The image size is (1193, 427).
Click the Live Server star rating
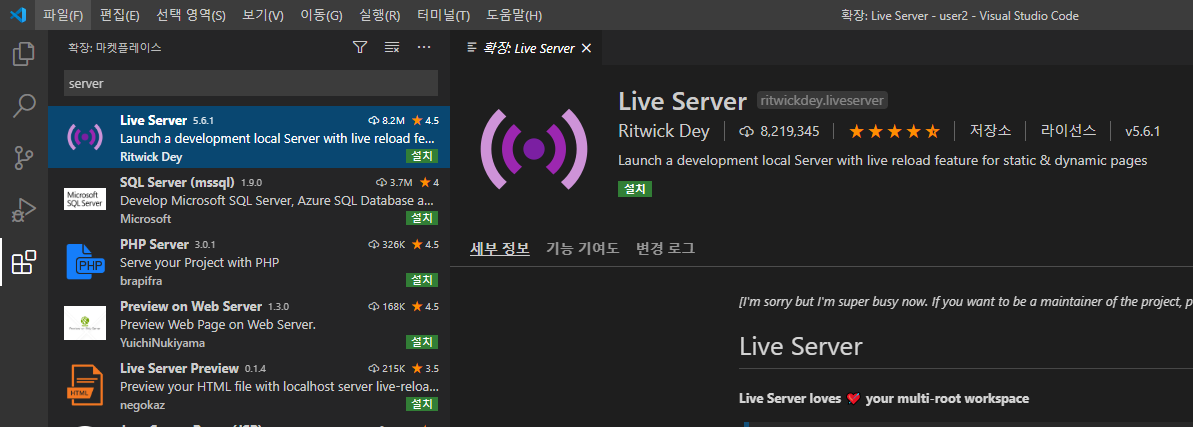[x=894, y=131]
